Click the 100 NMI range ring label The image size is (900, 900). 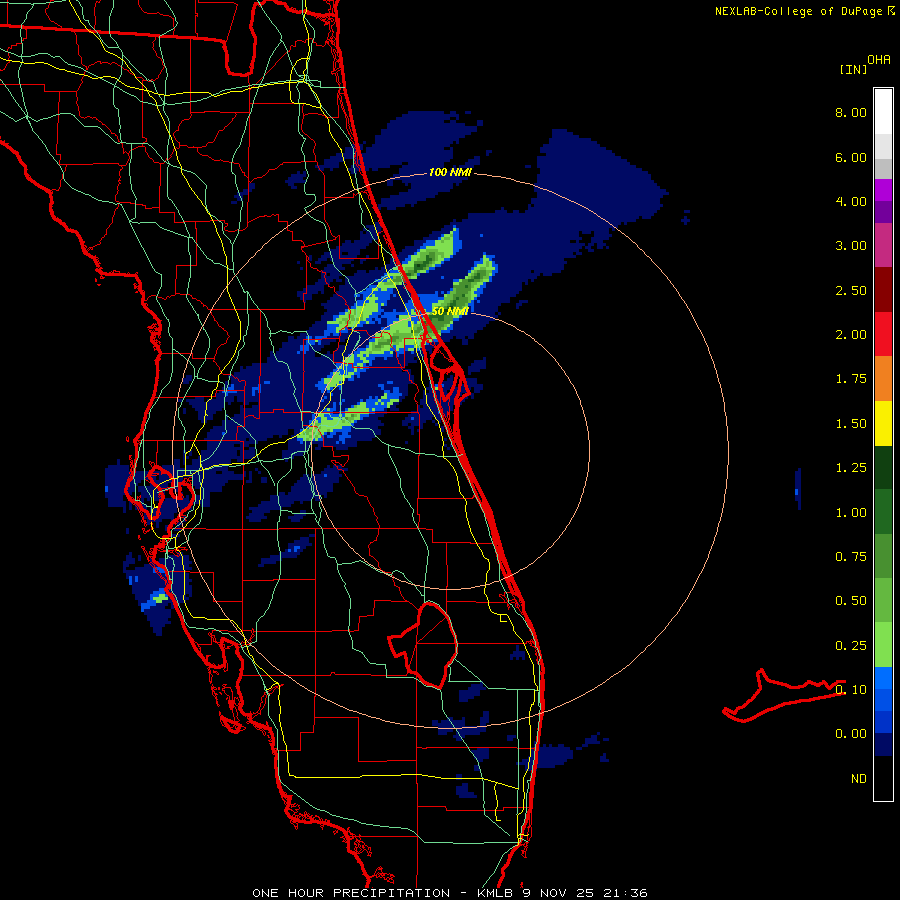tap(450, 172)
